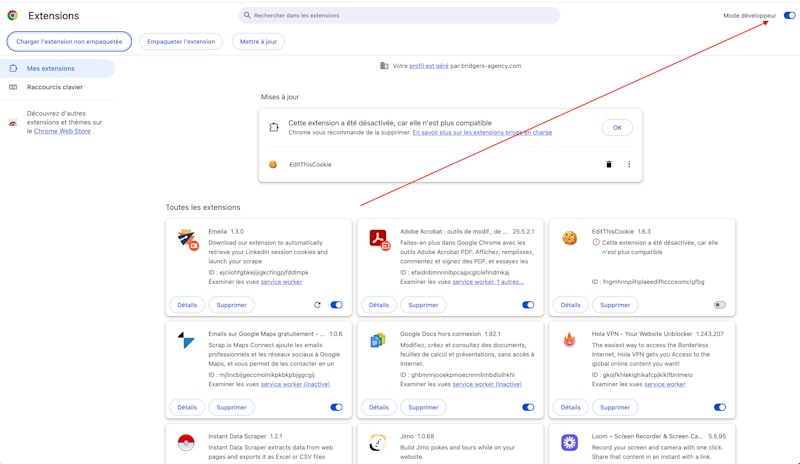Screen dimensions: 800x464
Task: Click Emelia ID text 'ejciiohfgbkejijigkcfingpjfddlmpk'
Action: [x=264, y=273]
